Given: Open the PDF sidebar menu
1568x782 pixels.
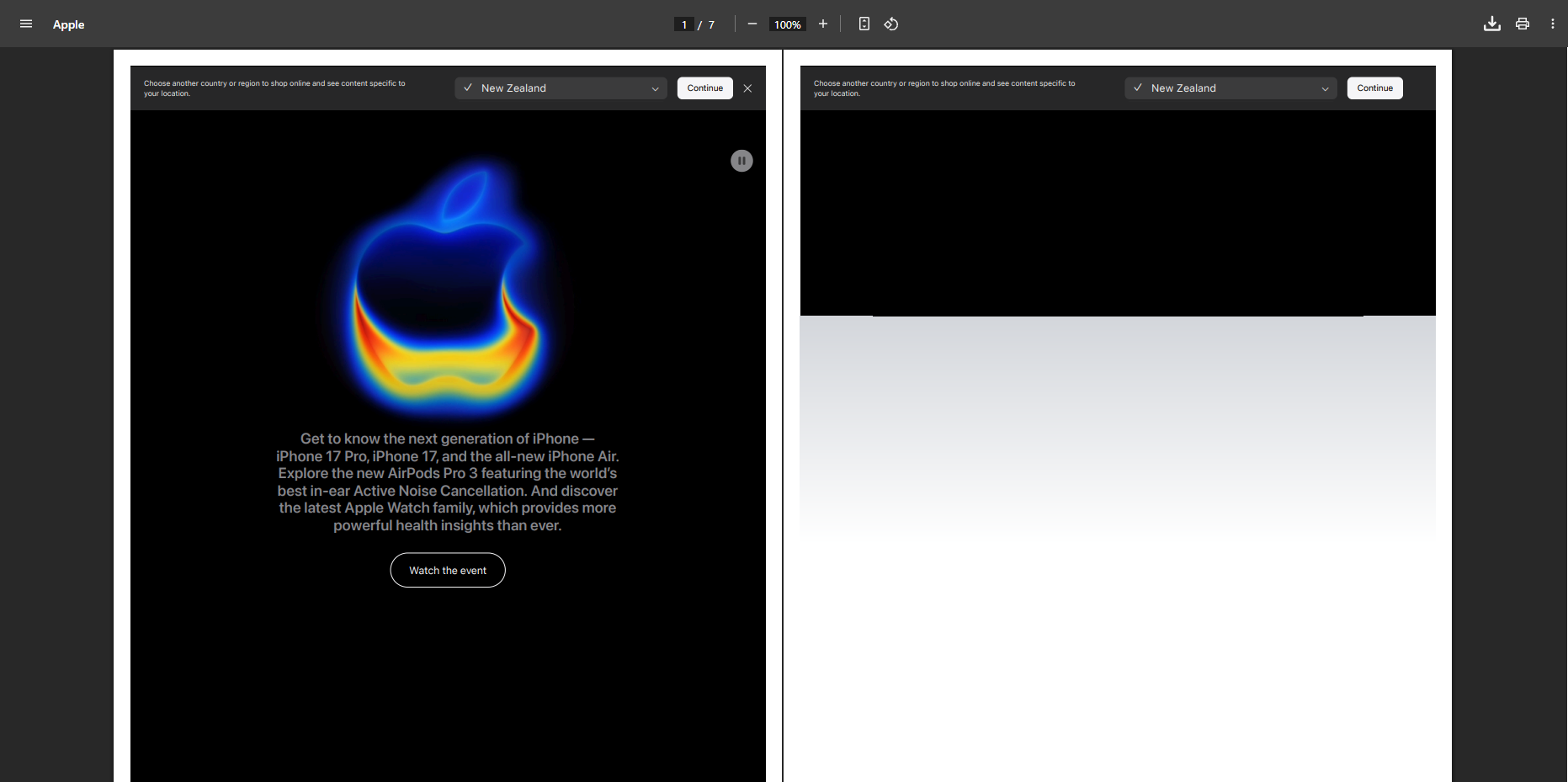Looking at the screenshot, I should tap(26, 24).
